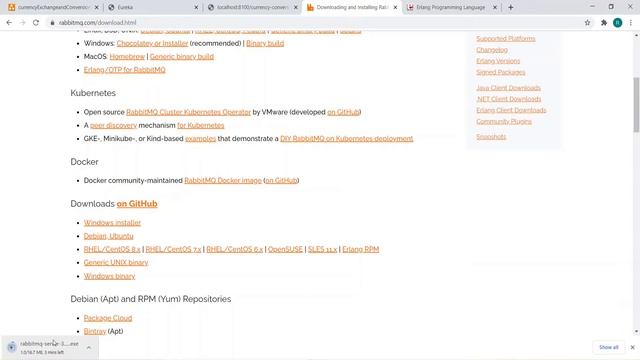Screen dimensions: 640x360
Task: Click the peer discovery link
Action: (113, 125)
